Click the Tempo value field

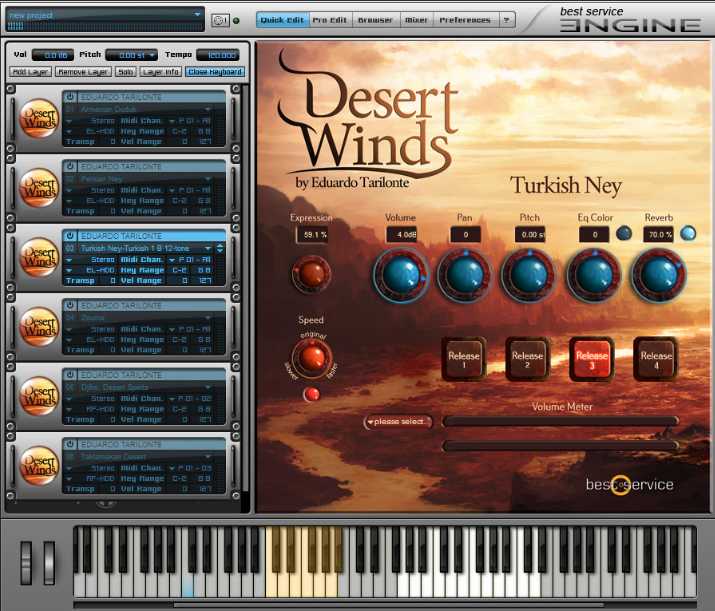218,55
